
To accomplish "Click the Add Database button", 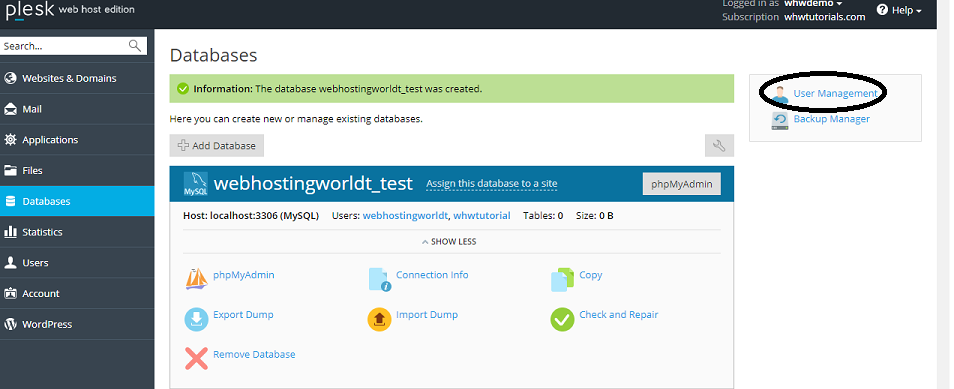I will pyautogui.click(x=217, y=145).
